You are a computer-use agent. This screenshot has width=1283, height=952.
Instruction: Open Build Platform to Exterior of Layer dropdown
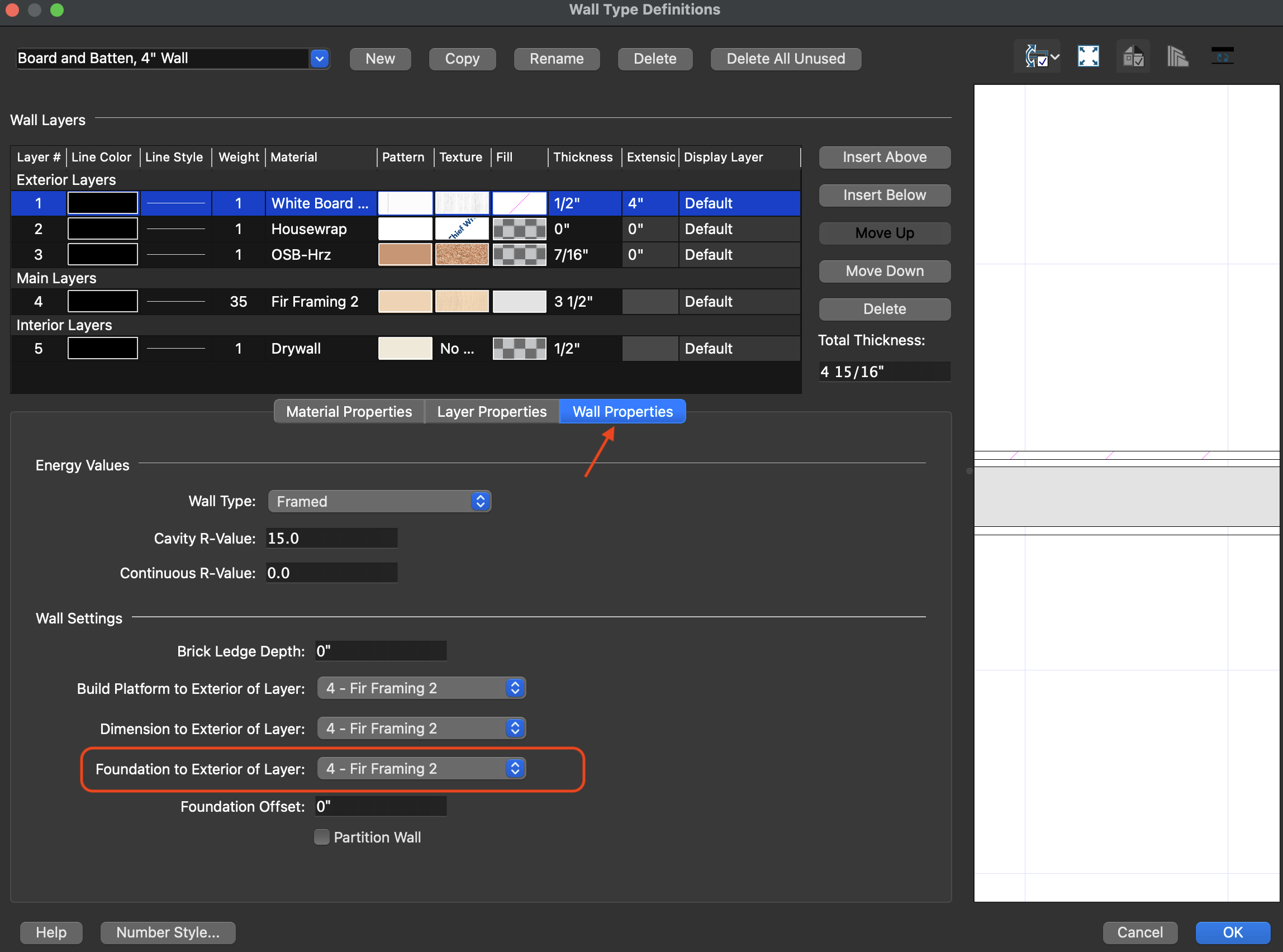tap(421, 688)
